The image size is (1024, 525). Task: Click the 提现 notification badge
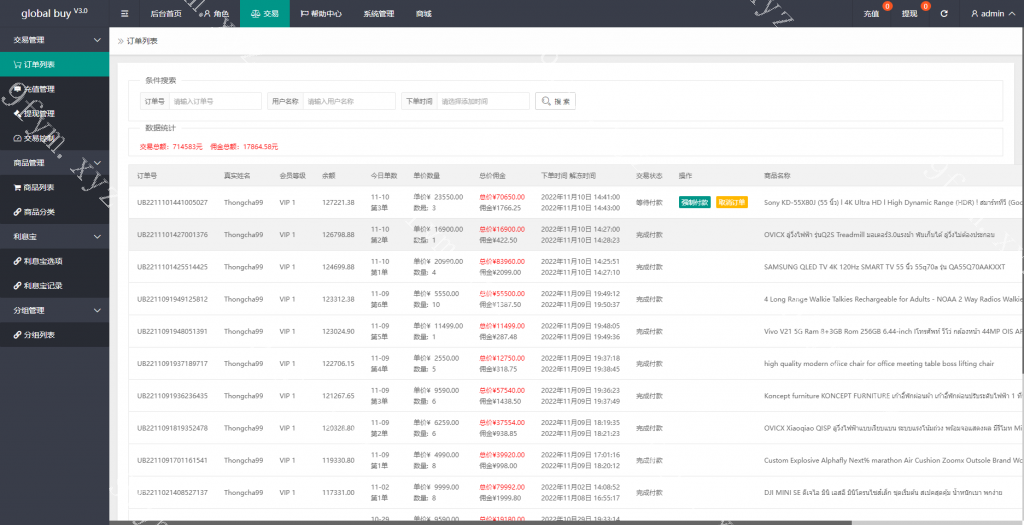(x=925, y=7)
